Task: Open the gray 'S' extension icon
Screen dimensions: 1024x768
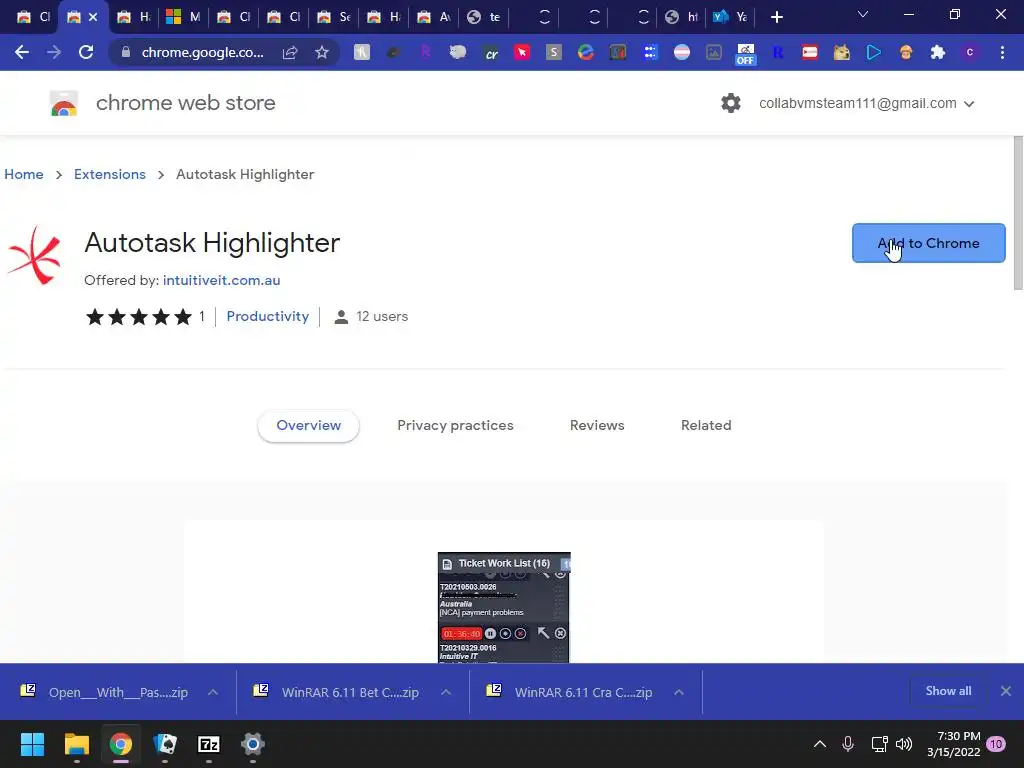Action: 553,52
